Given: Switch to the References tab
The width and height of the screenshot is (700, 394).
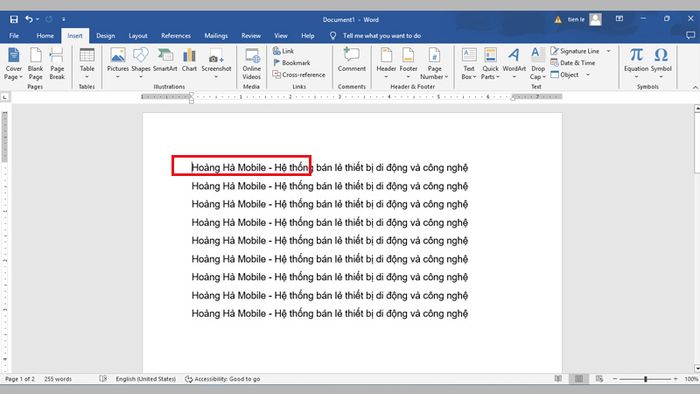Looking at the screenshot, I should (176, 36).
